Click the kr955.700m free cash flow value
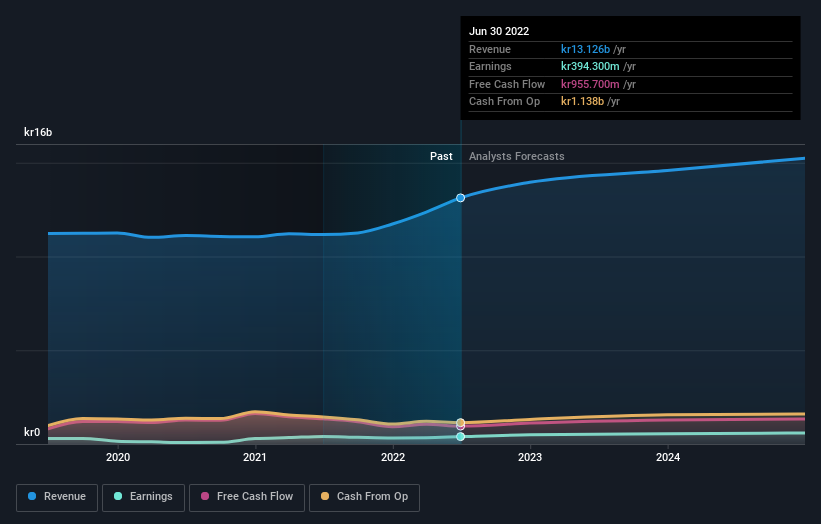821x524 pixels. coord(590,84)
